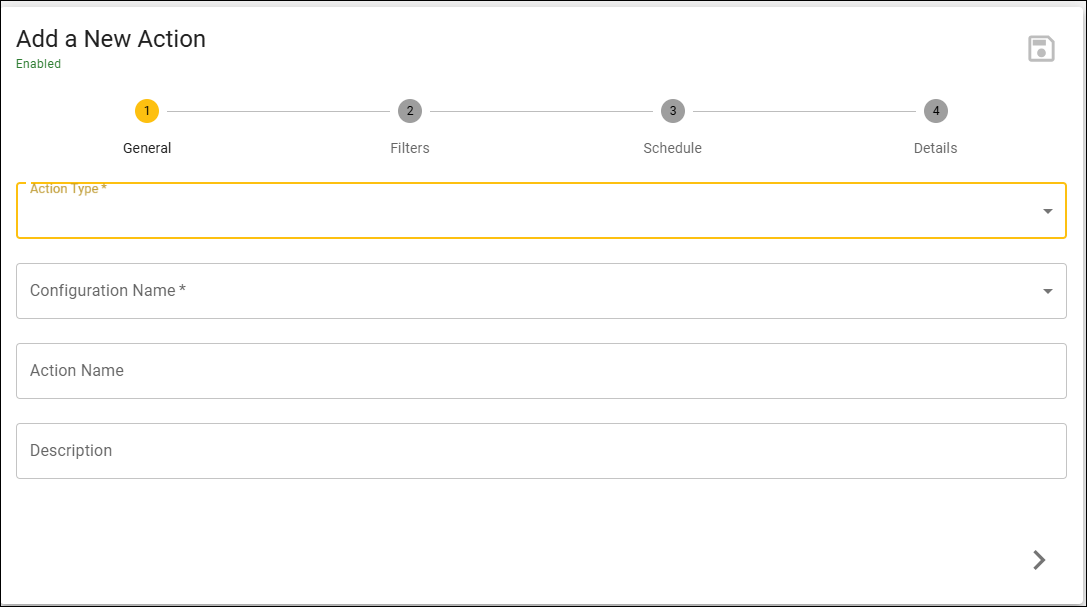Jump to step 3 circle
This screenshot has height=607, width=1087.
click(x=672, y=111)
